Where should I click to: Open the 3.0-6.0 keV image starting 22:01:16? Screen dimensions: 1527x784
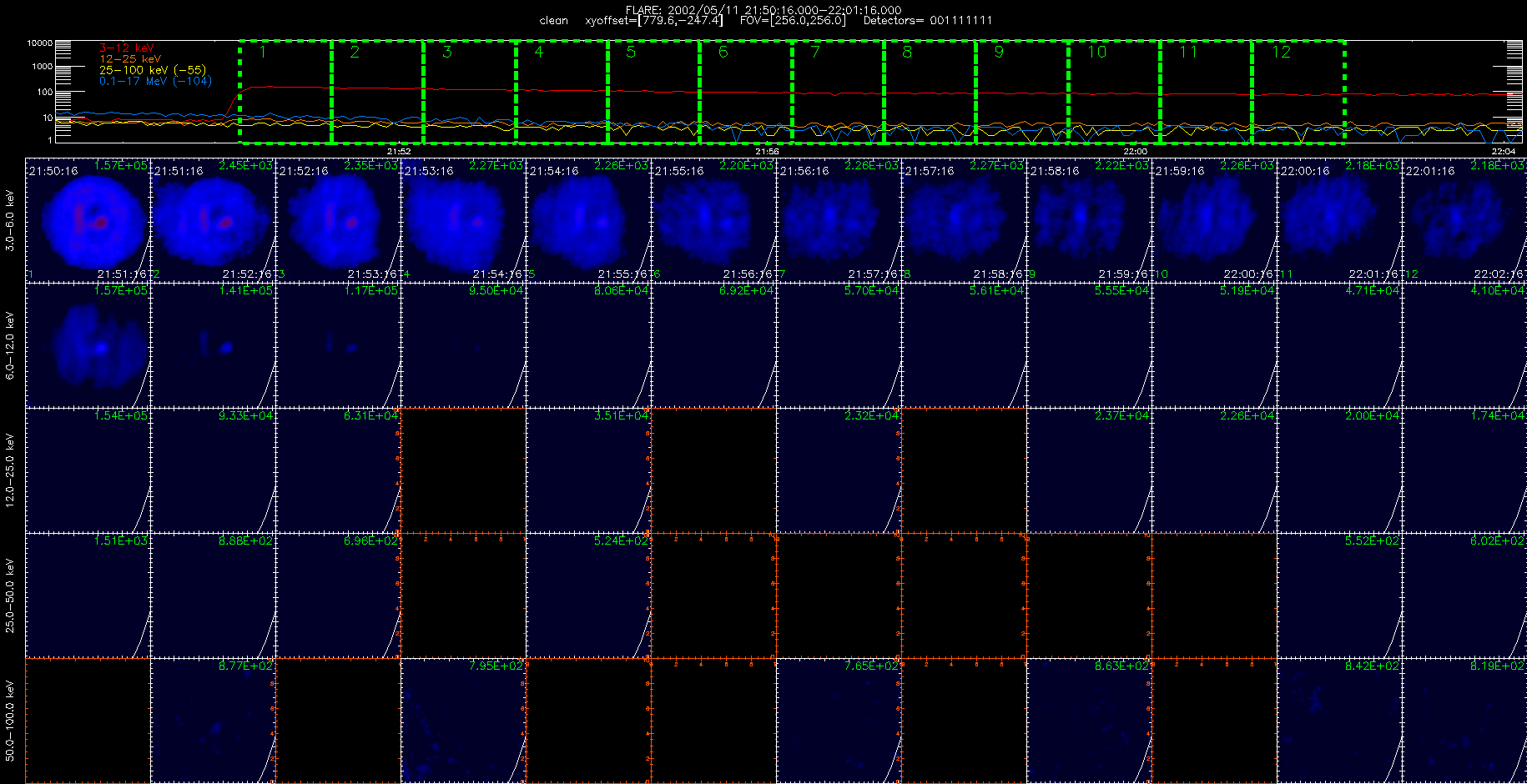[x=1464, y=219]
